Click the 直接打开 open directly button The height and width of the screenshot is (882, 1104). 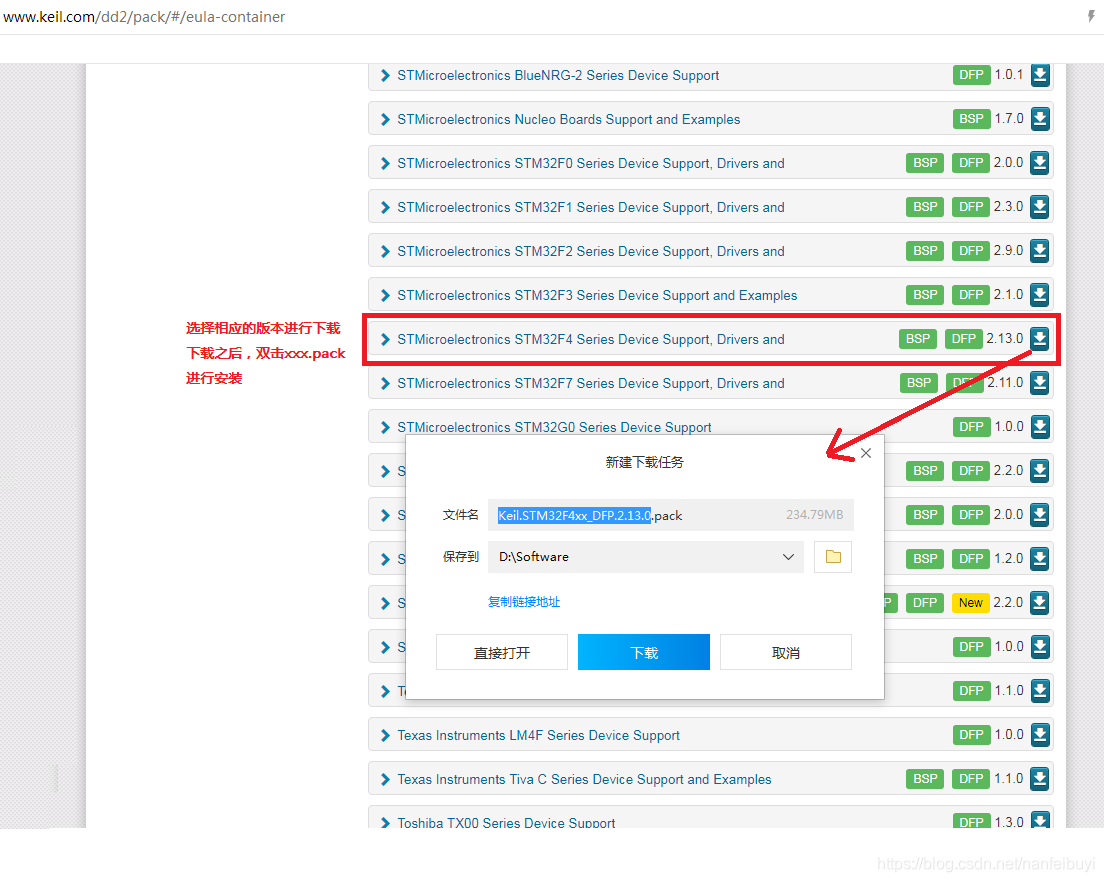click(501, 652)
